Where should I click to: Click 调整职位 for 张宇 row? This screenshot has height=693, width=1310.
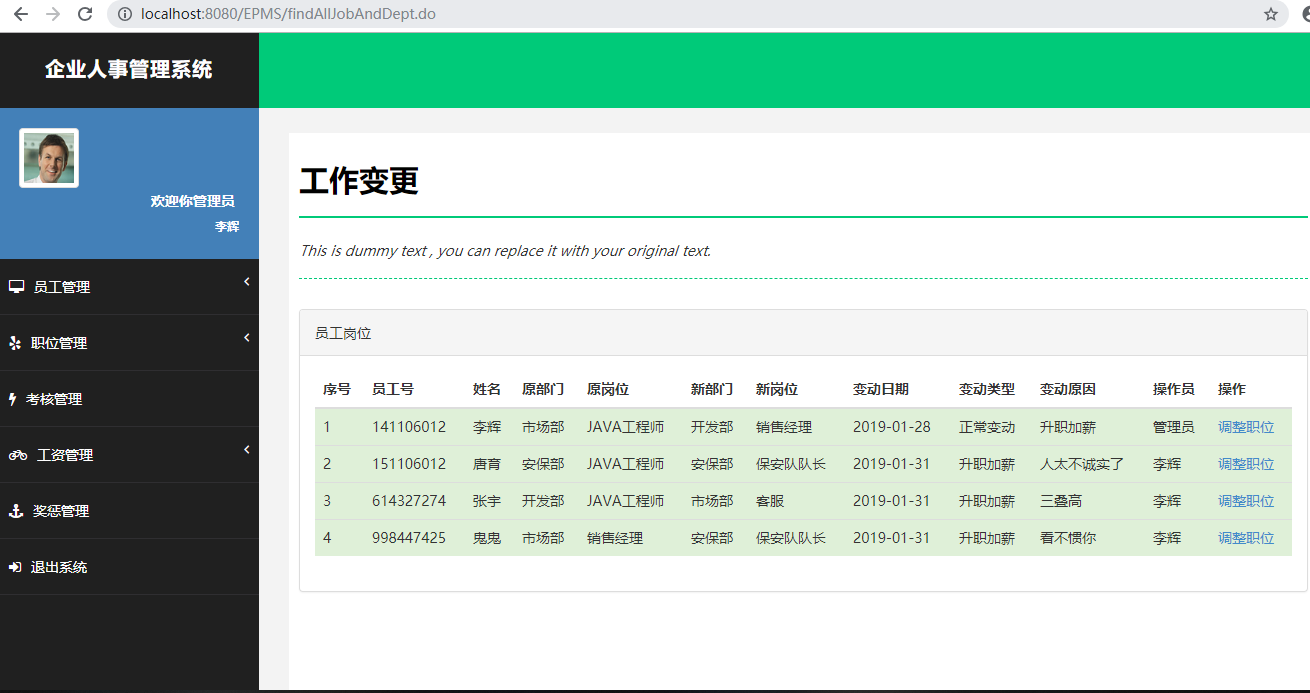[1246, 501]
